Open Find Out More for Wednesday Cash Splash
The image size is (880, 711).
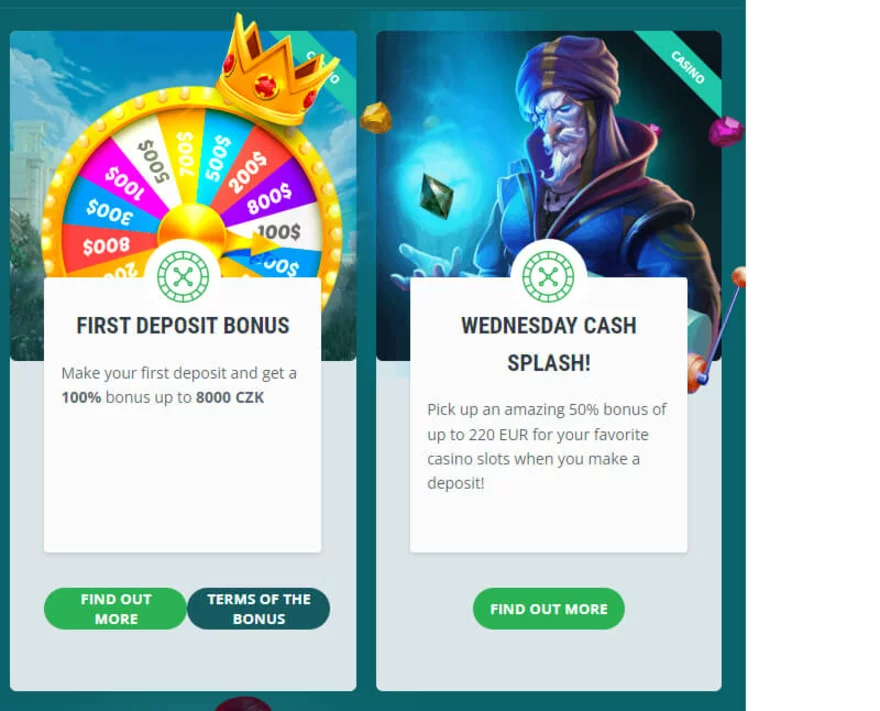point(548,608)
